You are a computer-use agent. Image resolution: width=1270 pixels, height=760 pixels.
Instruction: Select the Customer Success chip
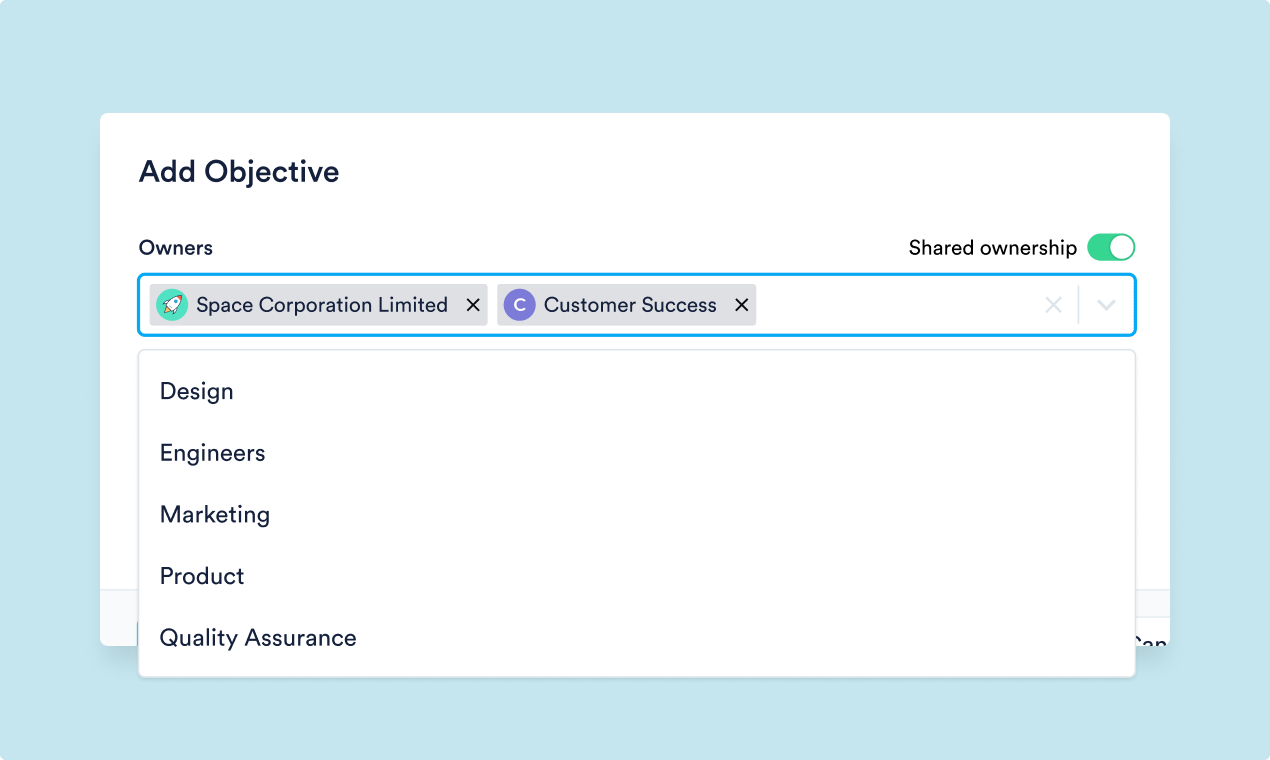[x=630, y=305]
